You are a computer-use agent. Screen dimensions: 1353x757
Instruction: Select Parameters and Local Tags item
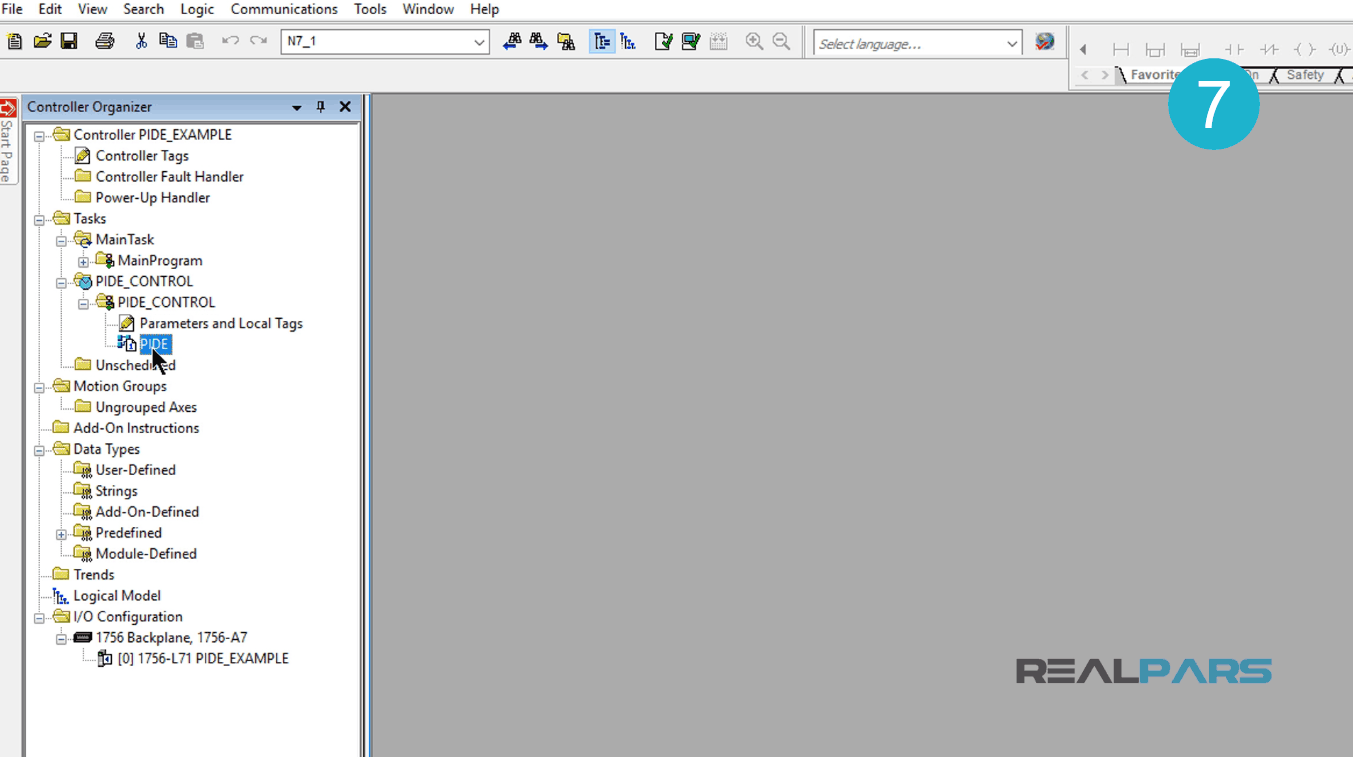click(221, 324)
